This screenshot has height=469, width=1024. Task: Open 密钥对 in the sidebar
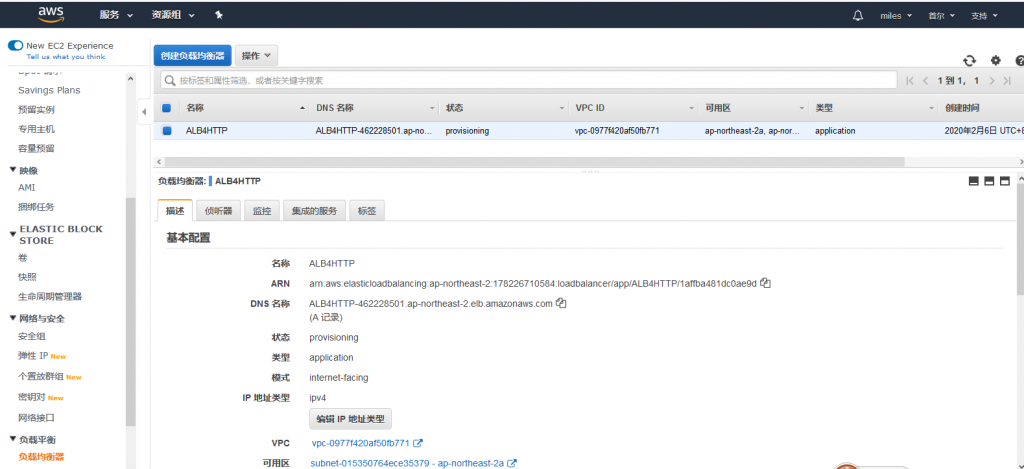(x=32, y=397)
